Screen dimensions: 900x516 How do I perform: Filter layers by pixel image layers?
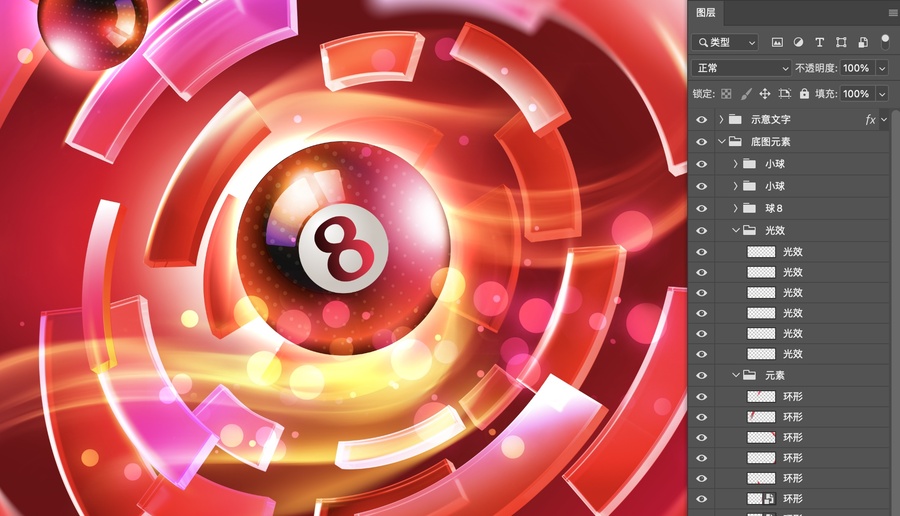coord(777,42)
